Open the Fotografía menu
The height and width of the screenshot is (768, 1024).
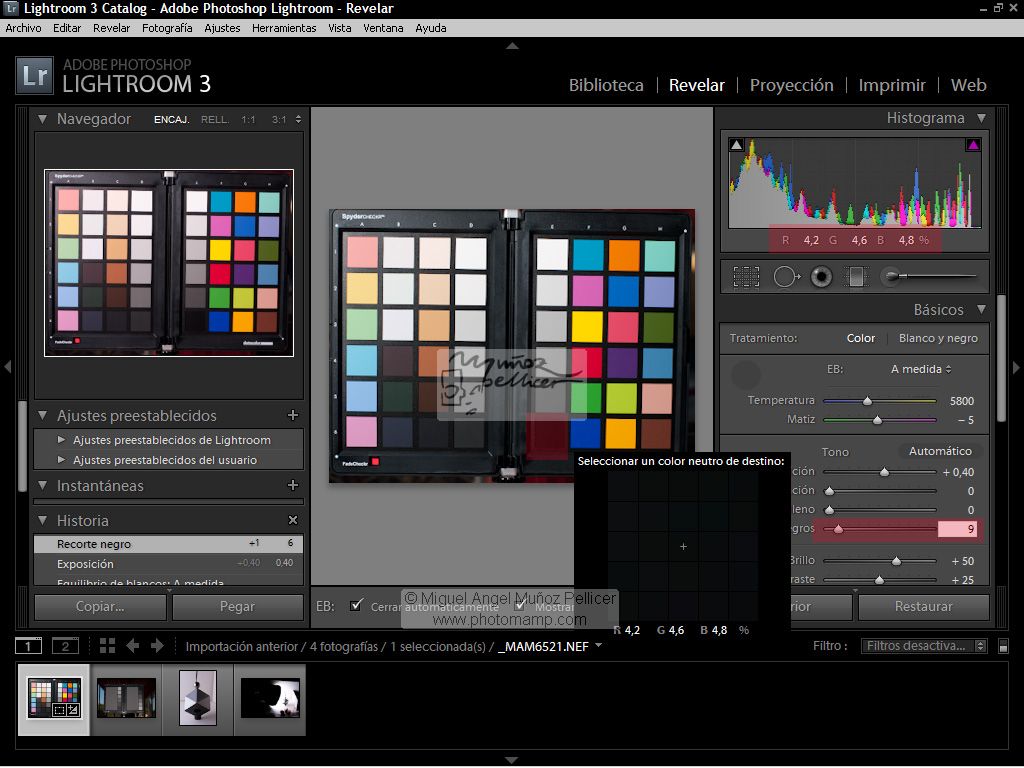(x=167, y=28)
